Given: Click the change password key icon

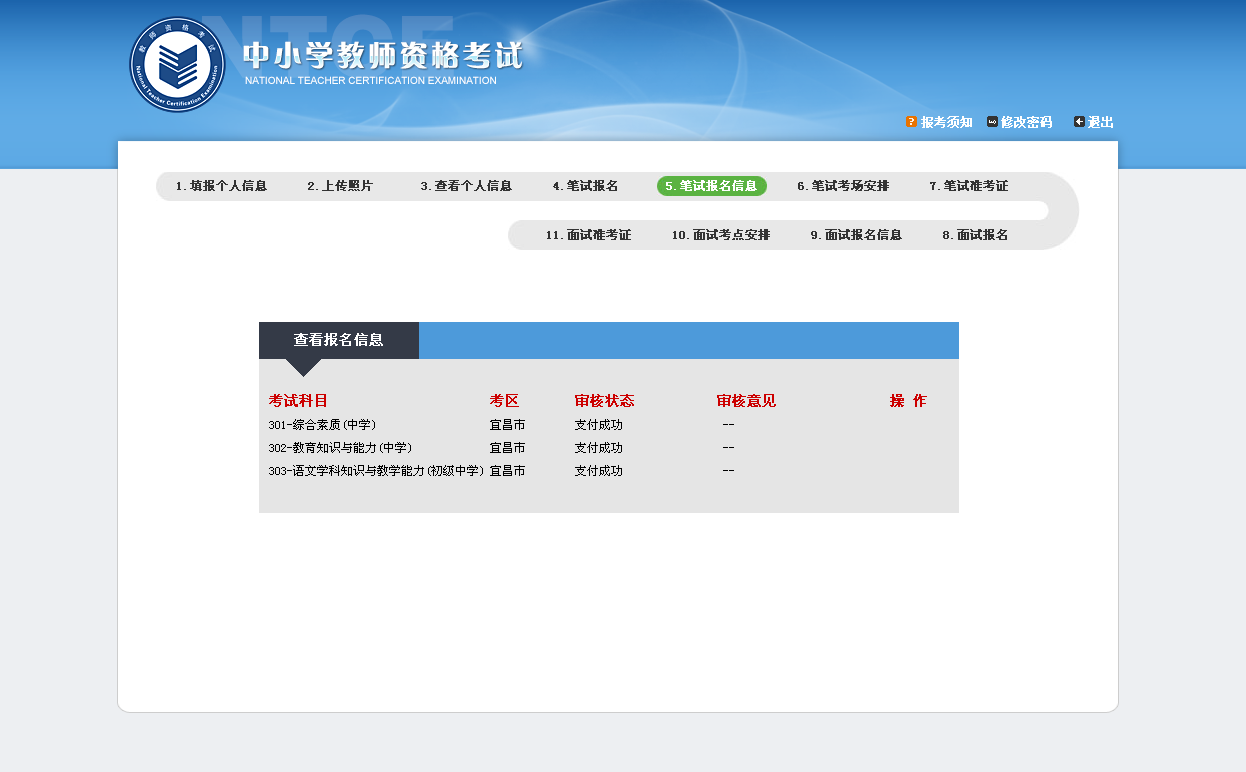Looking at the screenshot, I should pos(992,122).
